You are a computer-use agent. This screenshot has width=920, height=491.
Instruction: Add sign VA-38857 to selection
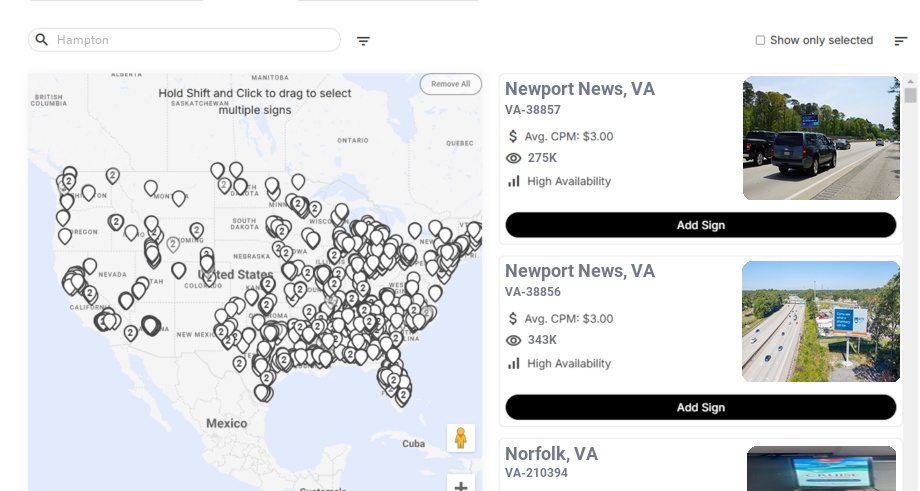[700, 225]
